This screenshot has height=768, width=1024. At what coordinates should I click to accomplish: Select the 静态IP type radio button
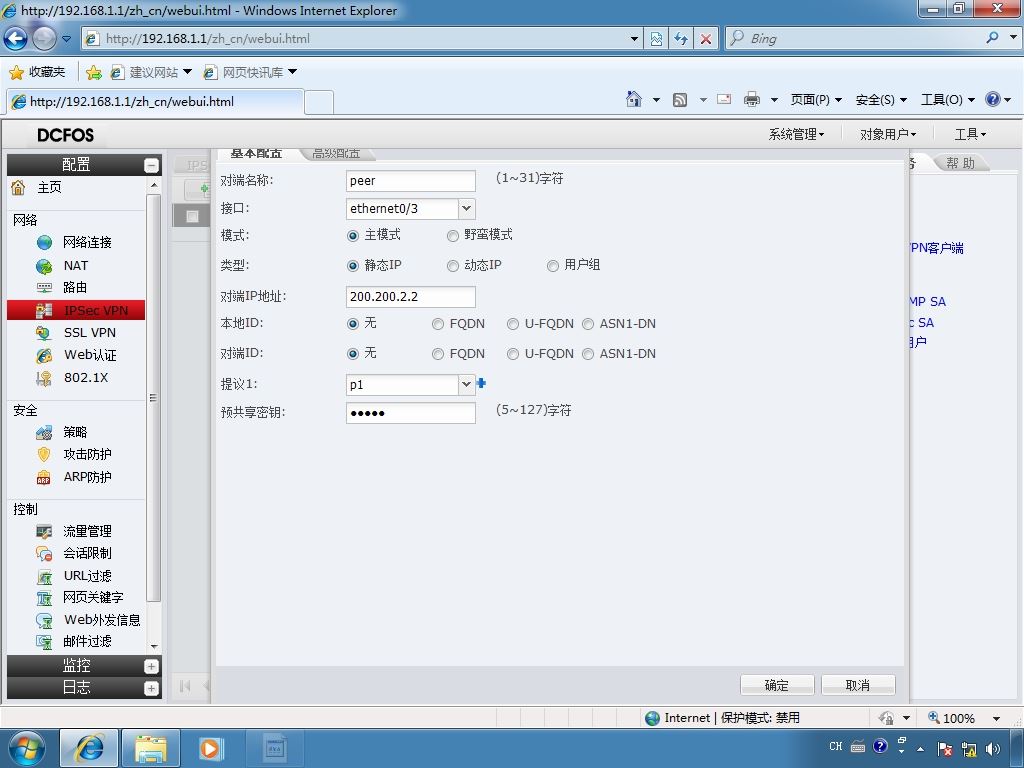tap(353, 266)
